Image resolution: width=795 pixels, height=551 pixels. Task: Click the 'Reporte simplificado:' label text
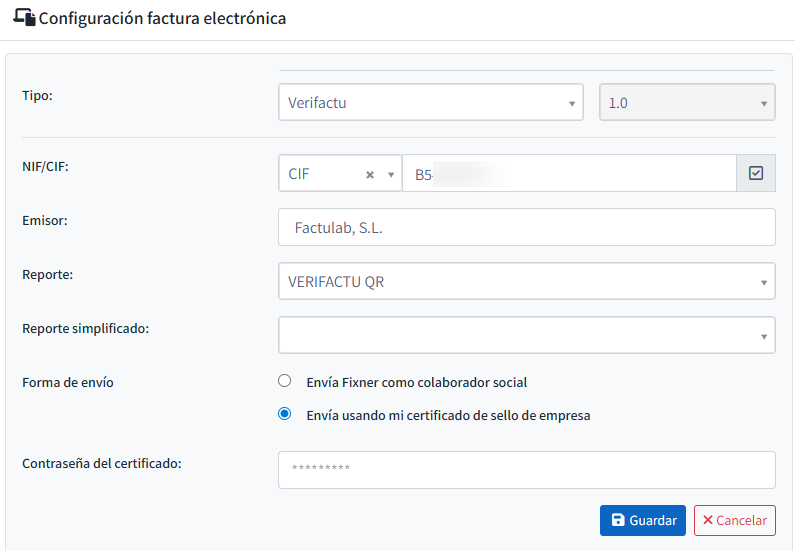click(x=85, y=328)
